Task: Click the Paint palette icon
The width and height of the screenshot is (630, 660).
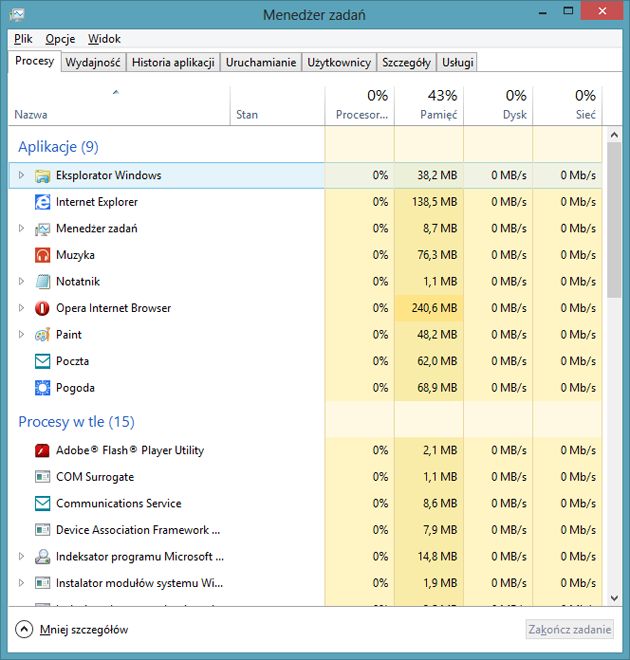Action: tap(42, 335)
